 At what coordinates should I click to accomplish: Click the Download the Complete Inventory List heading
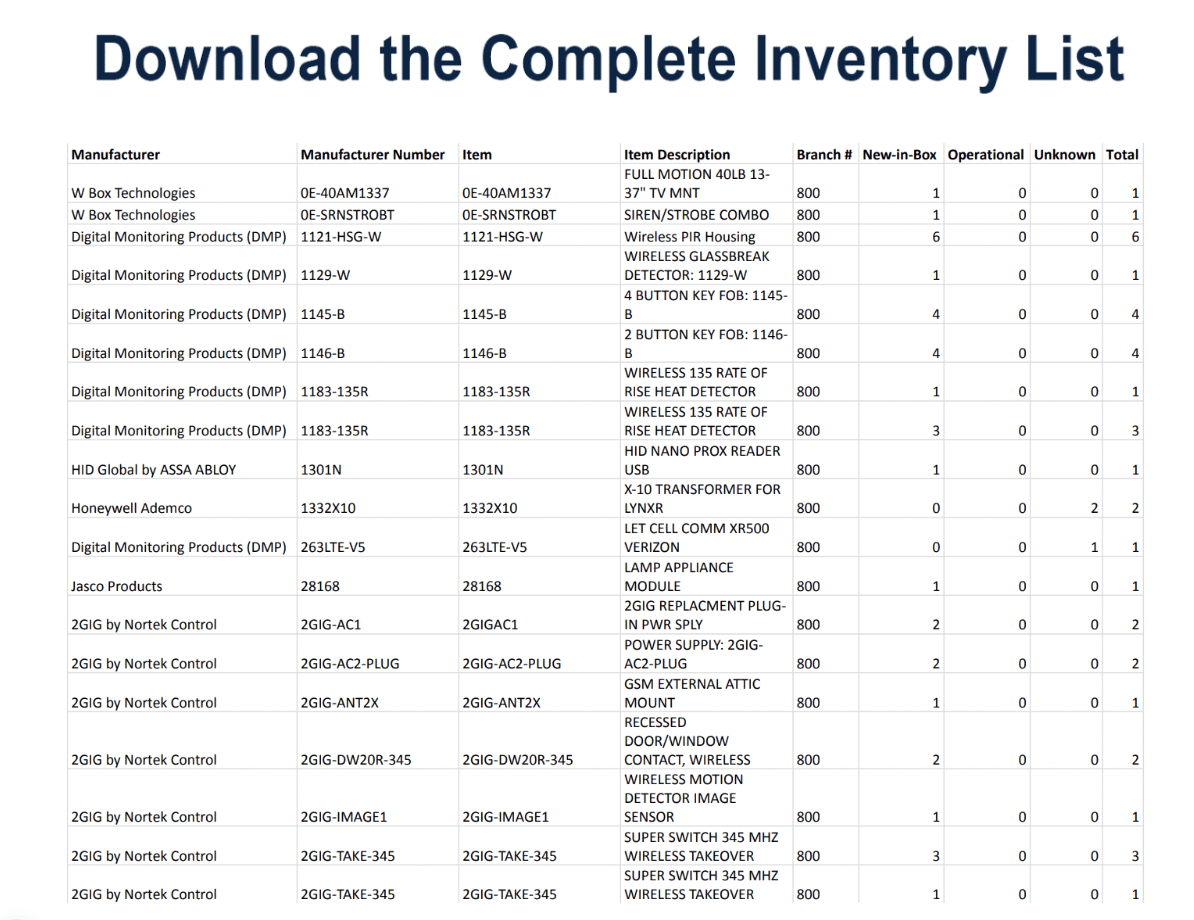[609, 59]
